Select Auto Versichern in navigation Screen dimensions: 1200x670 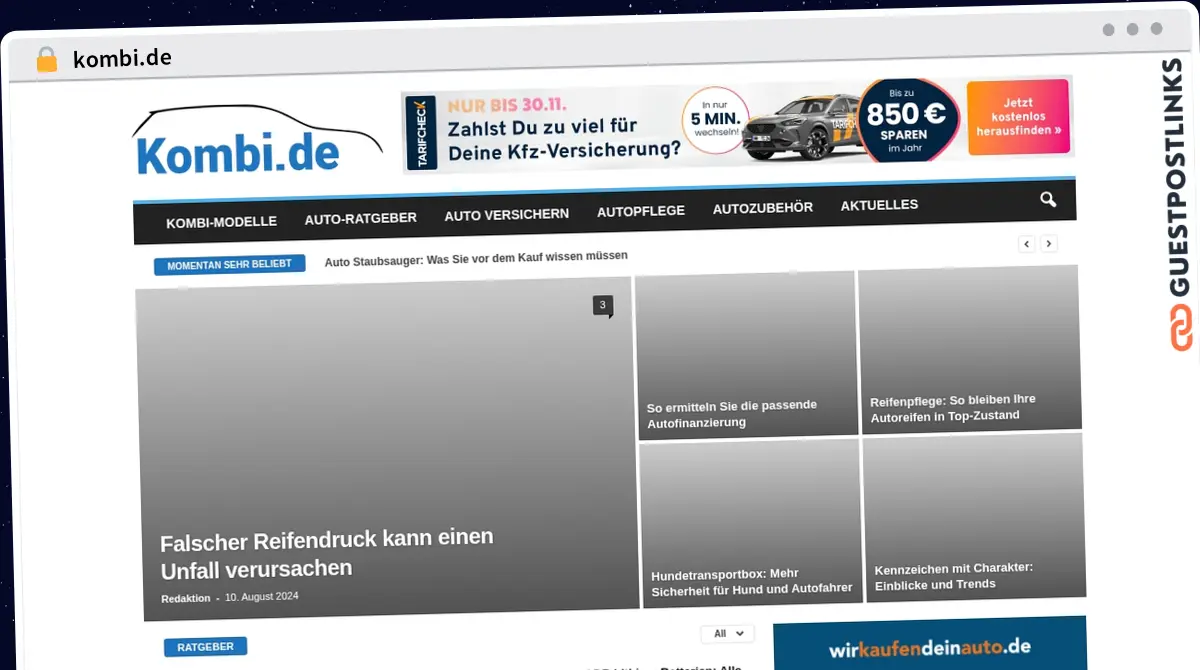point(506,214)
